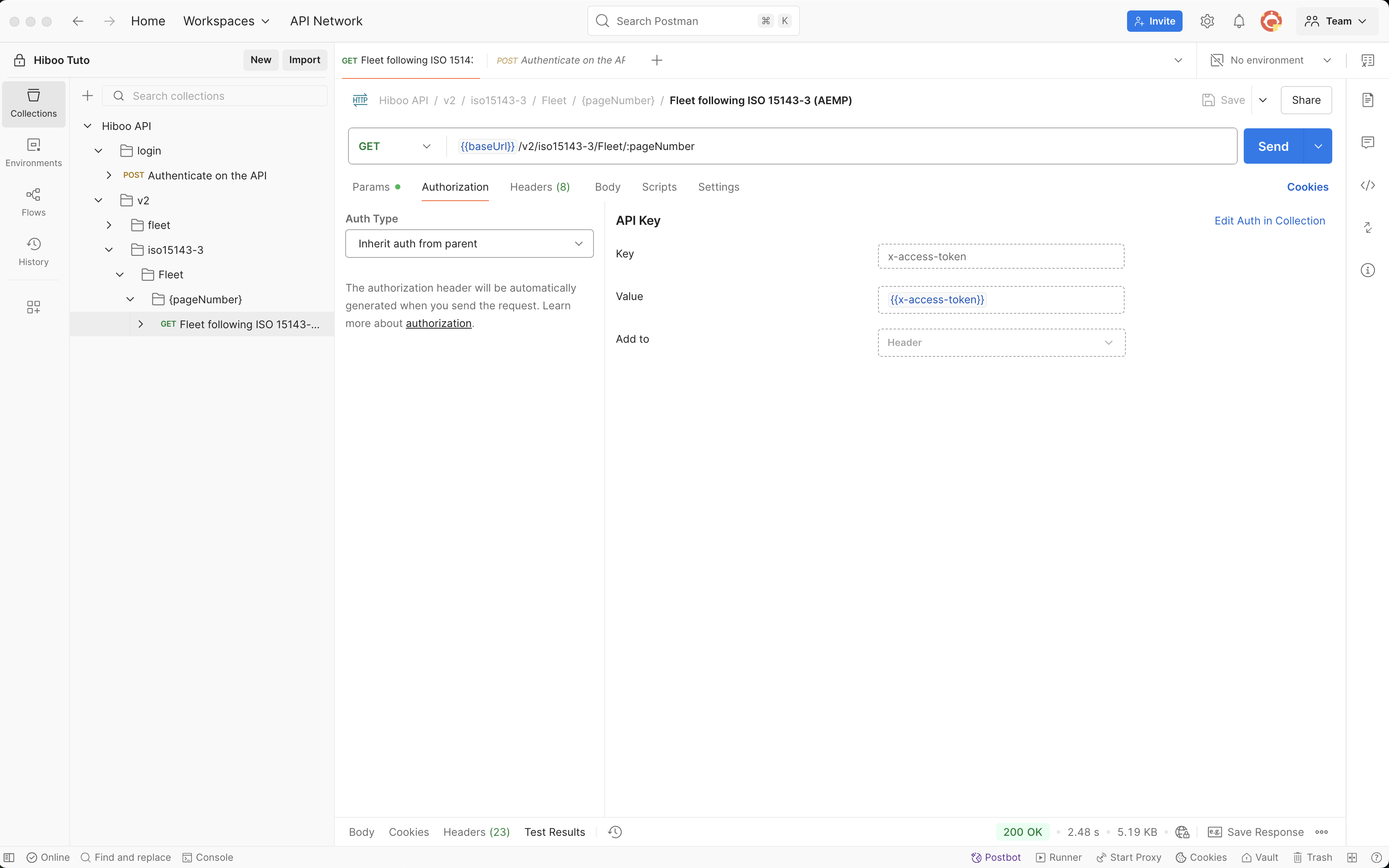Open the settings gear icon
The height and width of the screenshot is (868, 1389).
(x=1207, y=21)
